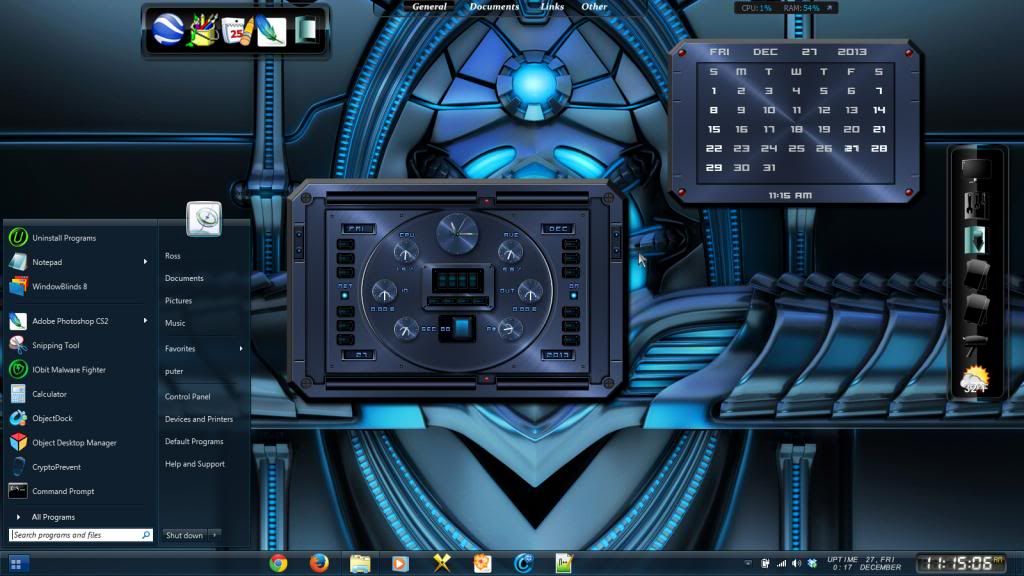Open Documents in Start menu right pane

click(184, 278)
